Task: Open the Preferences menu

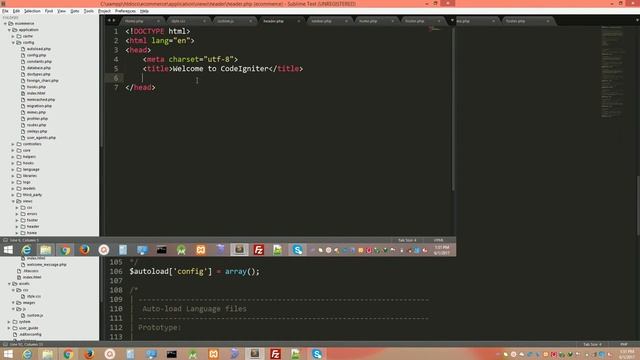Action: click(125, 11)
